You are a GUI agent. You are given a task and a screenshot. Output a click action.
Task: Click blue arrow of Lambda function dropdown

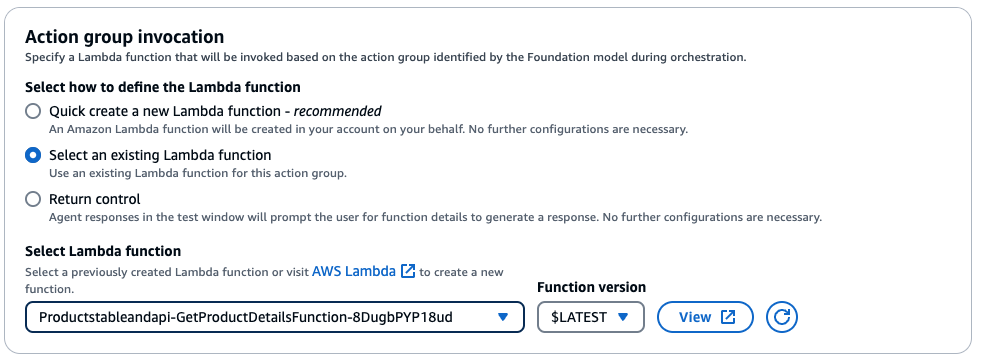coord(502,317)
